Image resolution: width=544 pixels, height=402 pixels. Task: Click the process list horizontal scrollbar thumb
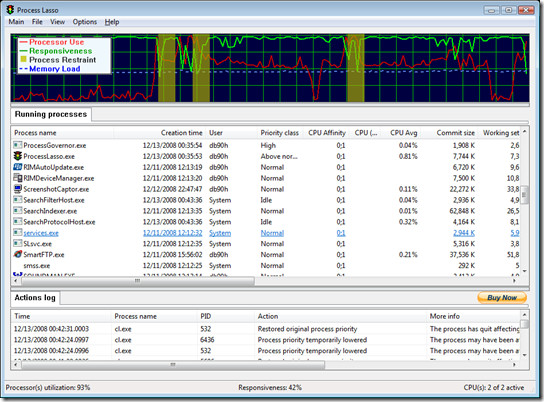138,281
